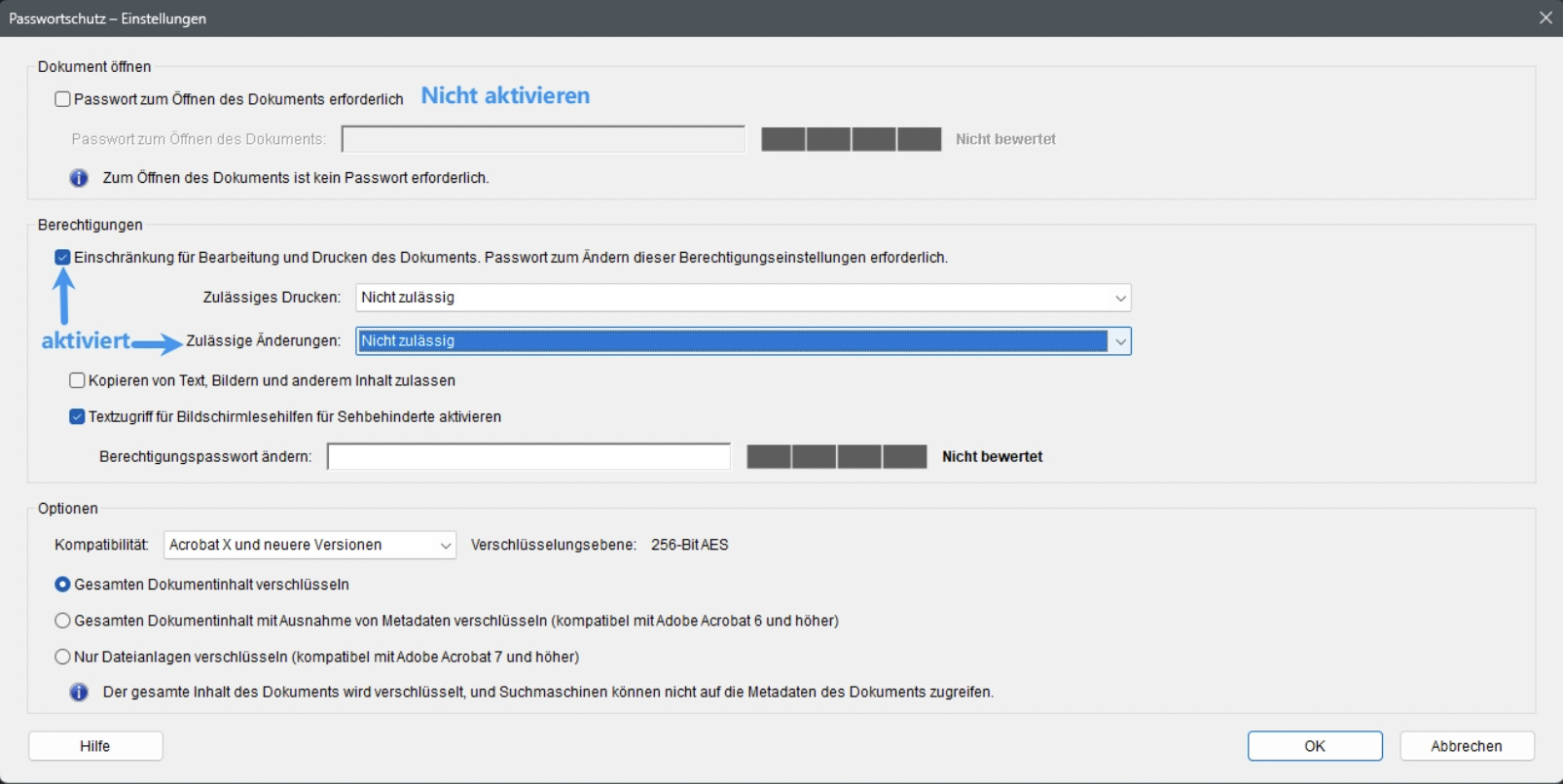Open the 'Zulässiges Drucken' dropdown
This screenshot has height=784, width=1563.
pyautogui.click(x=744, y=298)
